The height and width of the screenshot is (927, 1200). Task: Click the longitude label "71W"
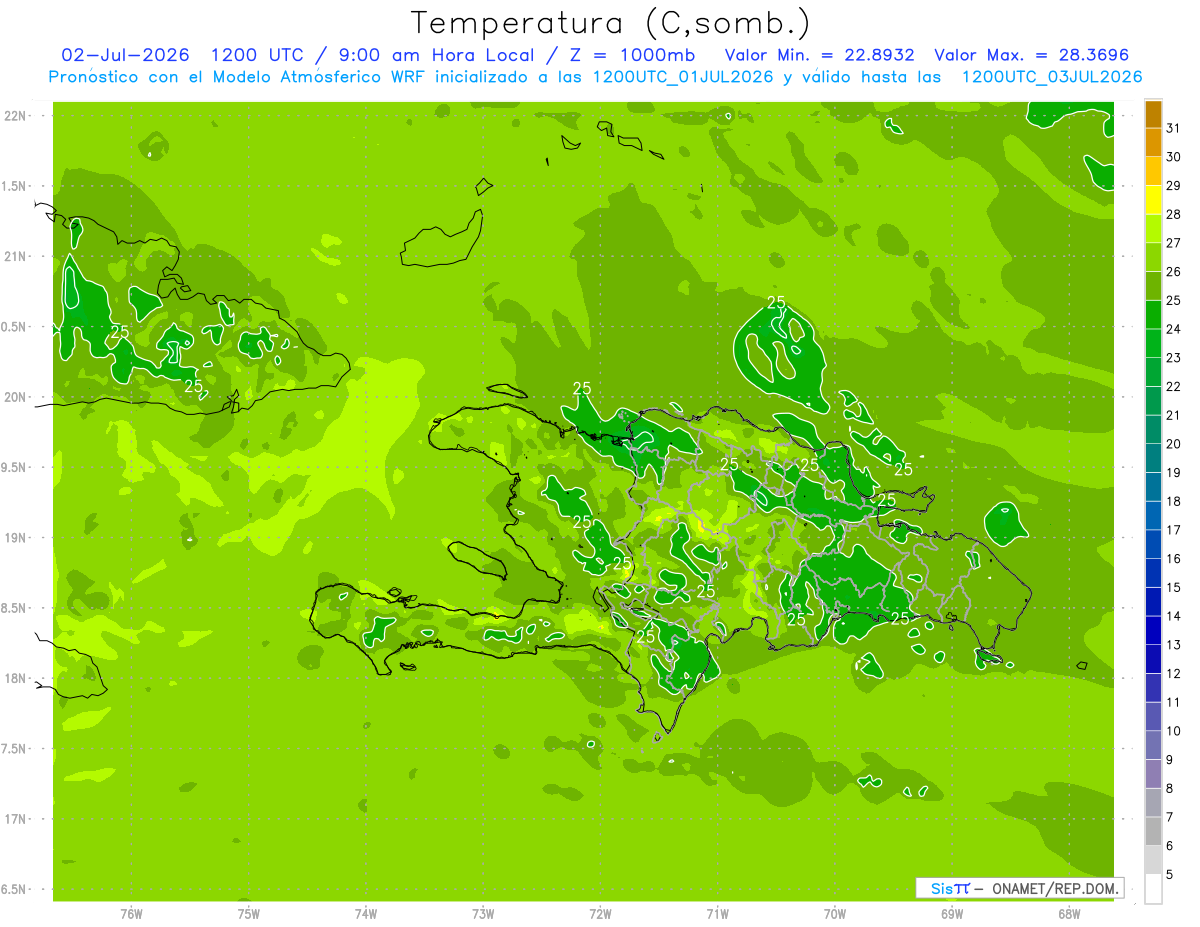(717, 914)
